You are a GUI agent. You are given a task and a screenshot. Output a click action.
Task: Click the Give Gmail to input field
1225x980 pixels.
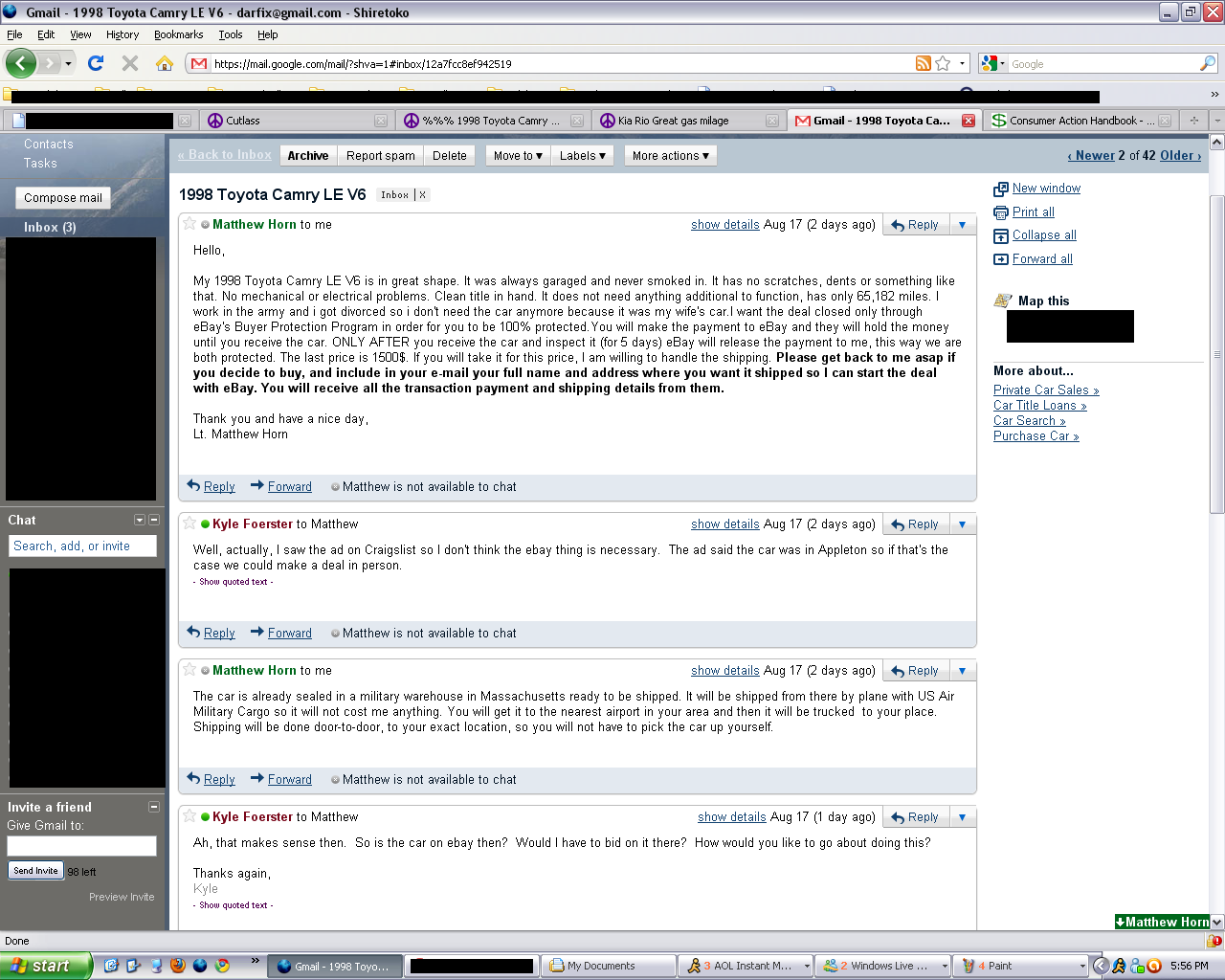(81, 846)
